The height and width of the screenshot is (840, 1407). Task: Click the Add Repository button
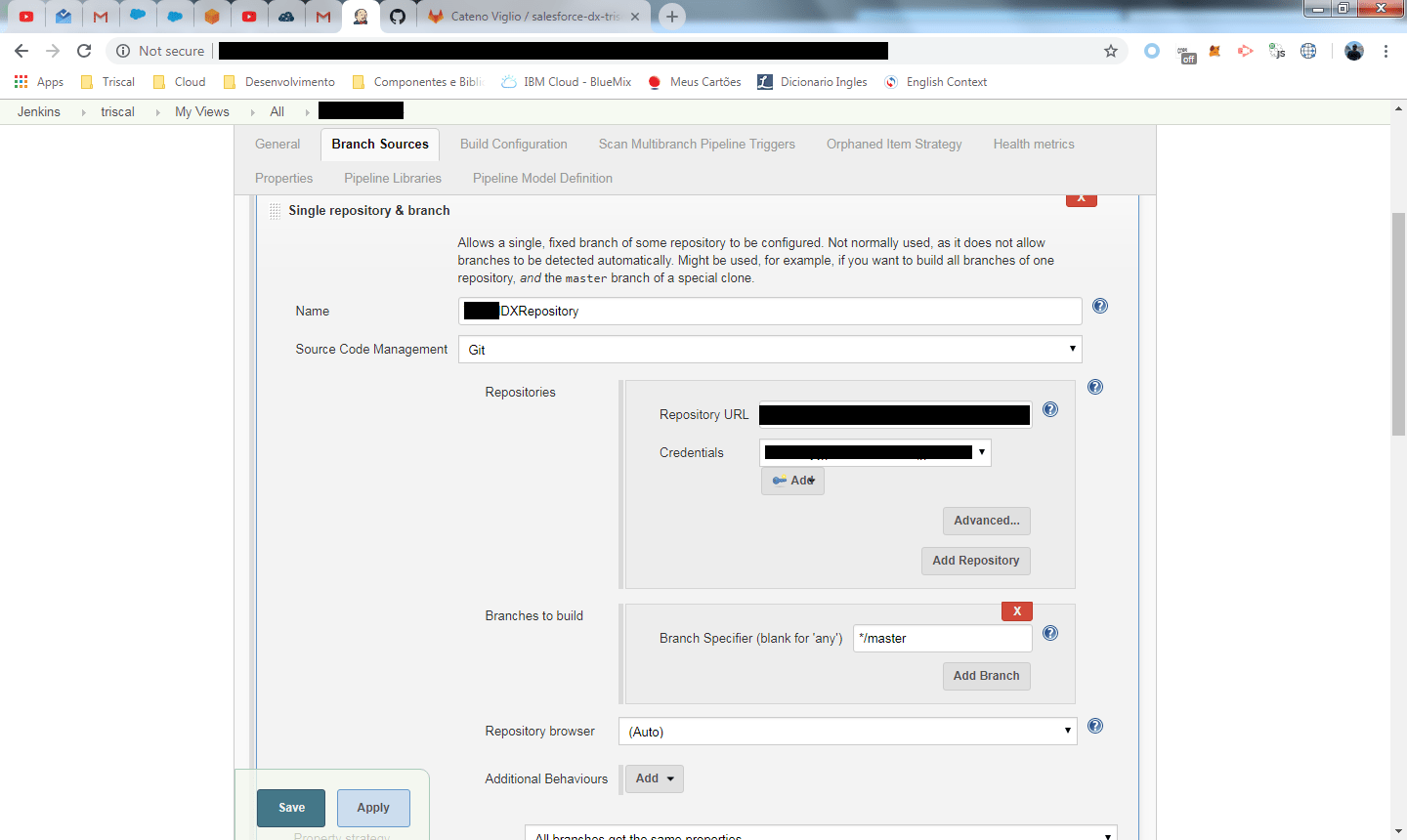975,561
